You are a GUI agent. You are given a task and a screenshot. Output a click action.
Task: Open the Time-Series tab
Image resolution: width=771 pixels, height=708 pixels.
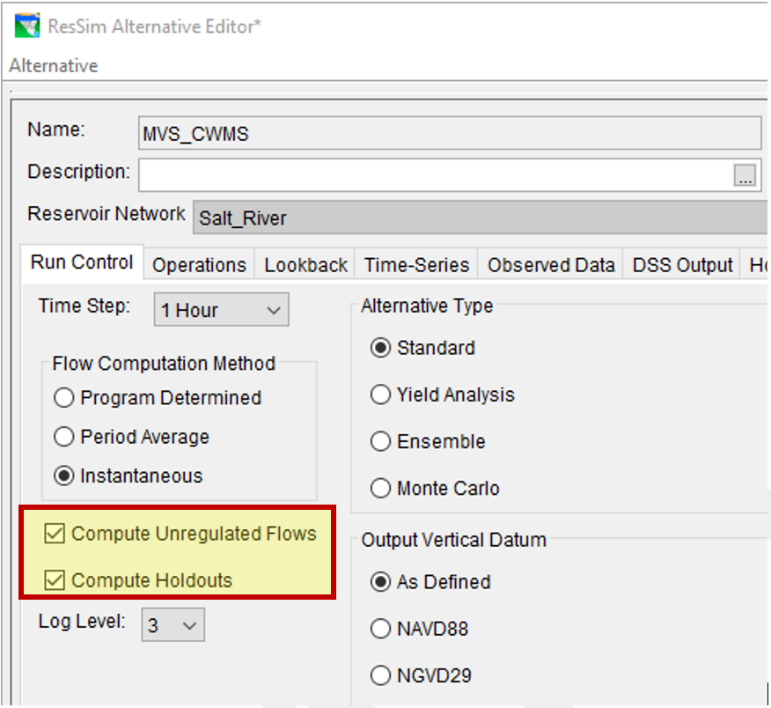click(416, 265)
